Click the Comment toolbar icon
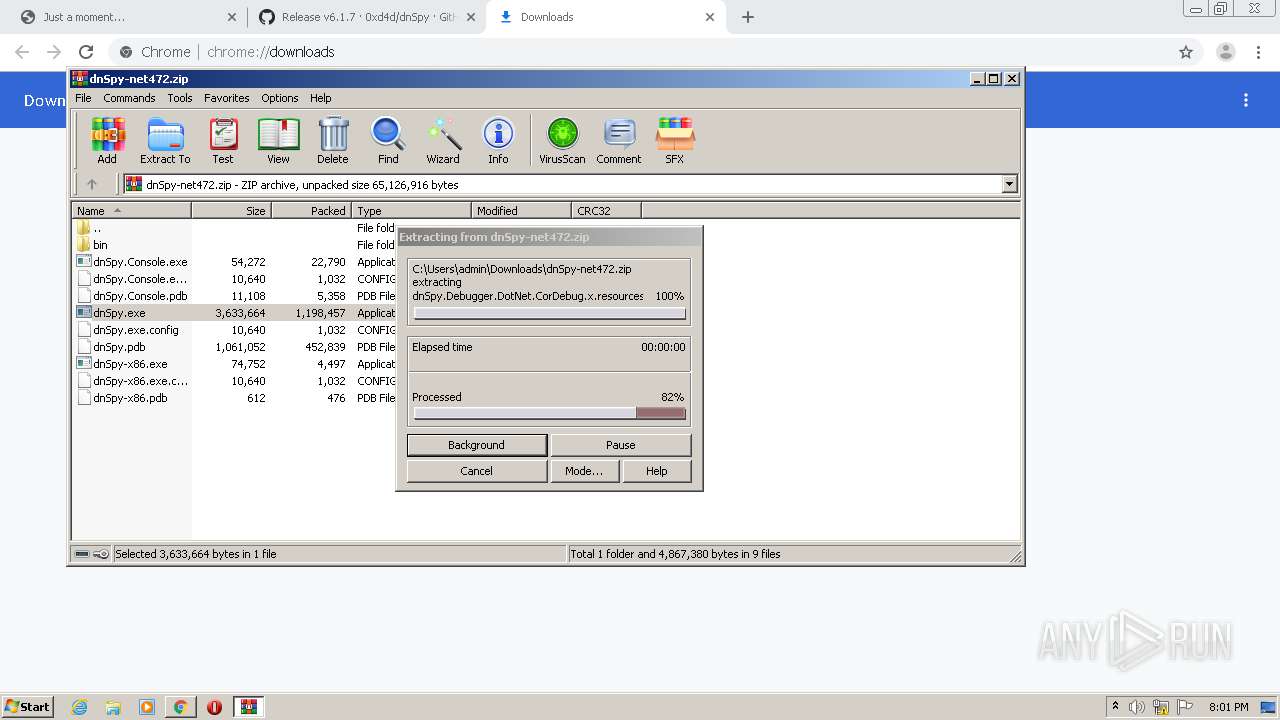 [x=619, y=140]
